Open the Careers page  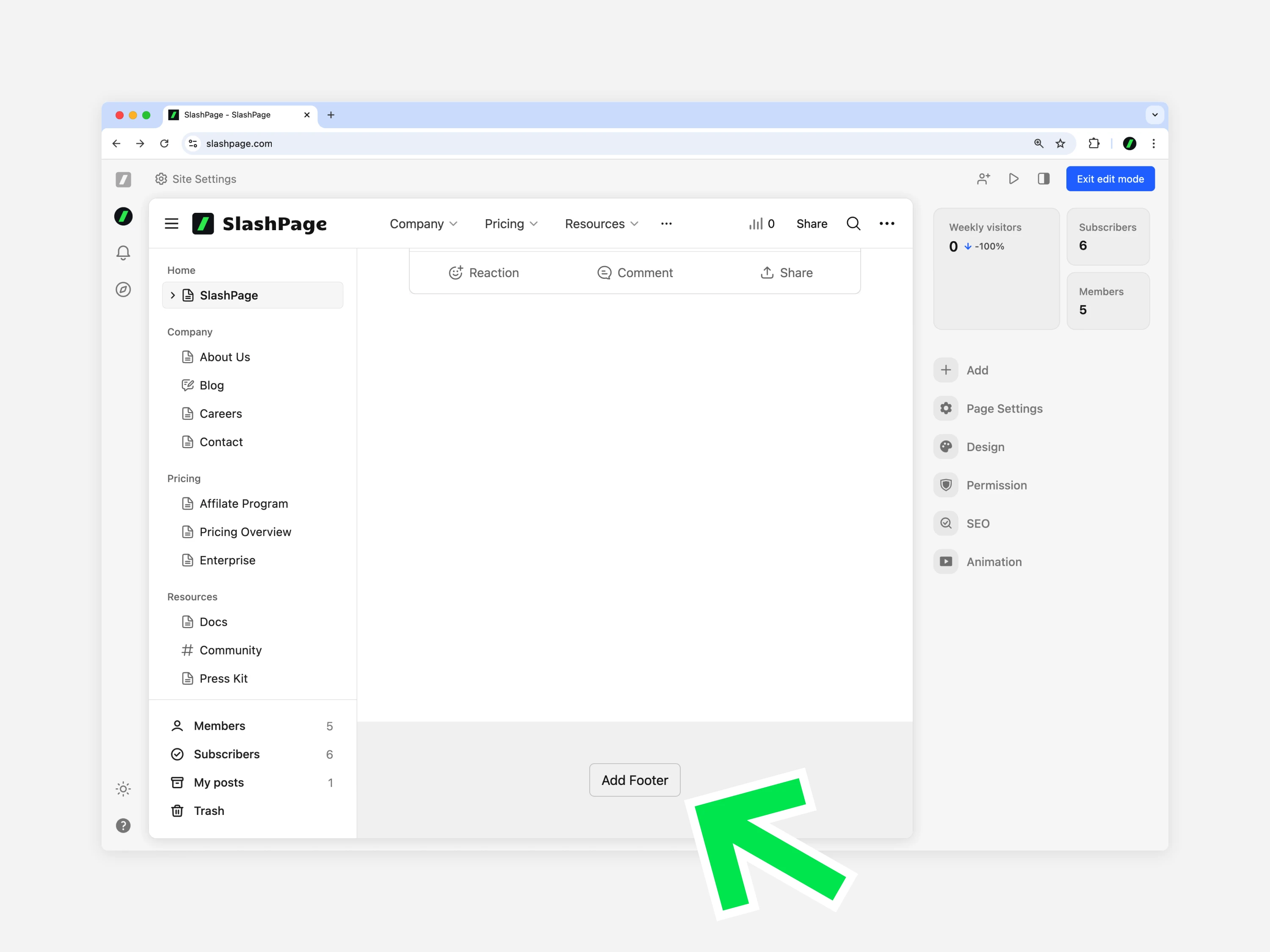(213, 414)
